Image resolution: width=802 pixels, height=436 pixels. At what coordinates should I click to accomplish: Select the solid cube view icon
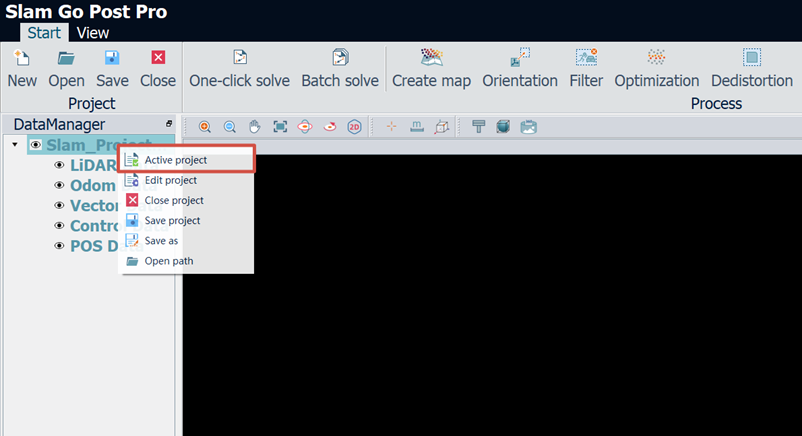(503, 126)
